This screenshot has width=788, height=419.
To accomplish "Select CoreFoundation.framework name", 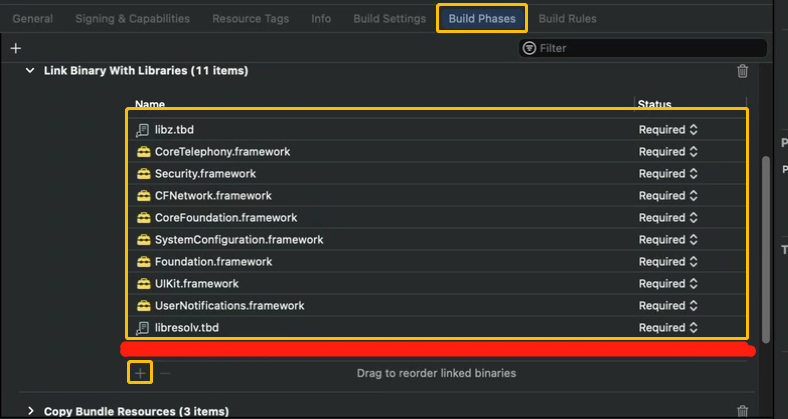I will click(226, 218).
